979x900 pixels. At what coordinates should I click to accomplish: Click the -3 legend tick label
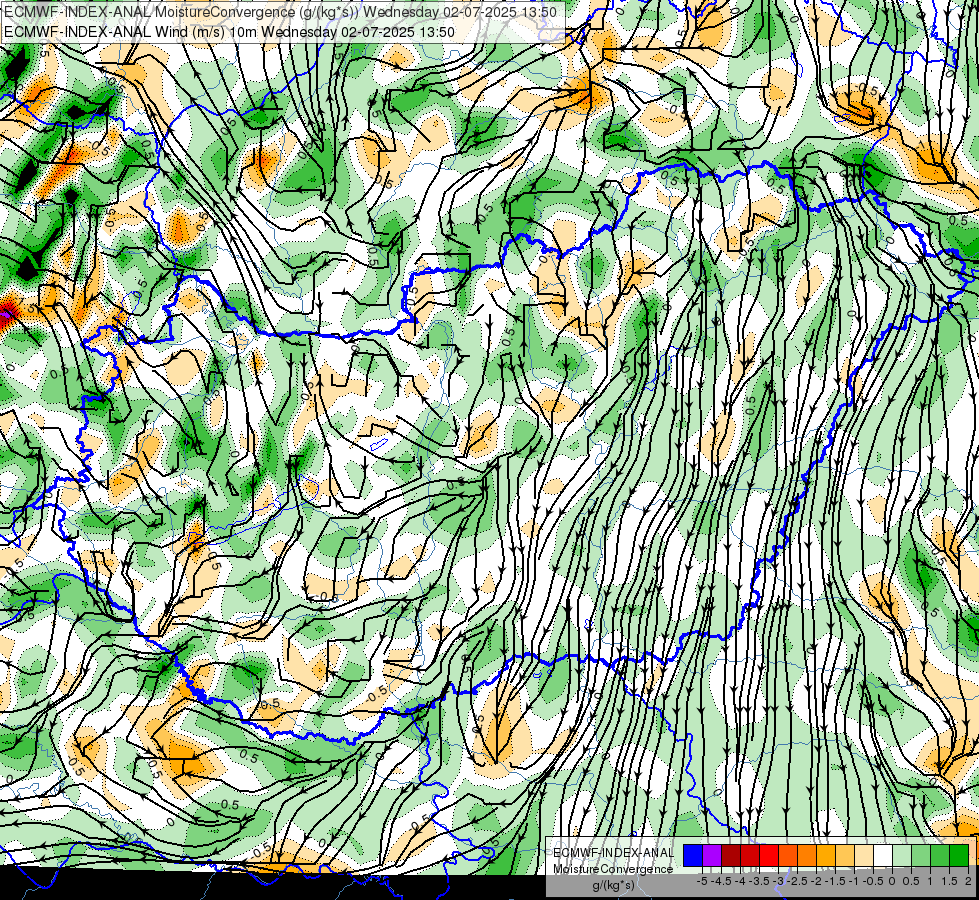[779, 881]
